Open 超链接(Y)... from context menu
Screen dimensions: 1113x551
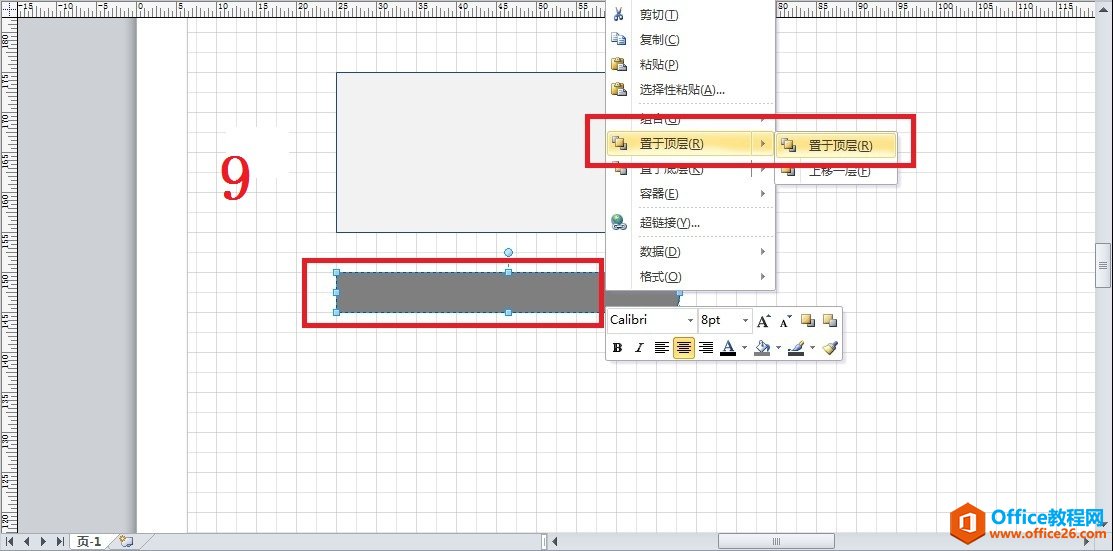669,223
